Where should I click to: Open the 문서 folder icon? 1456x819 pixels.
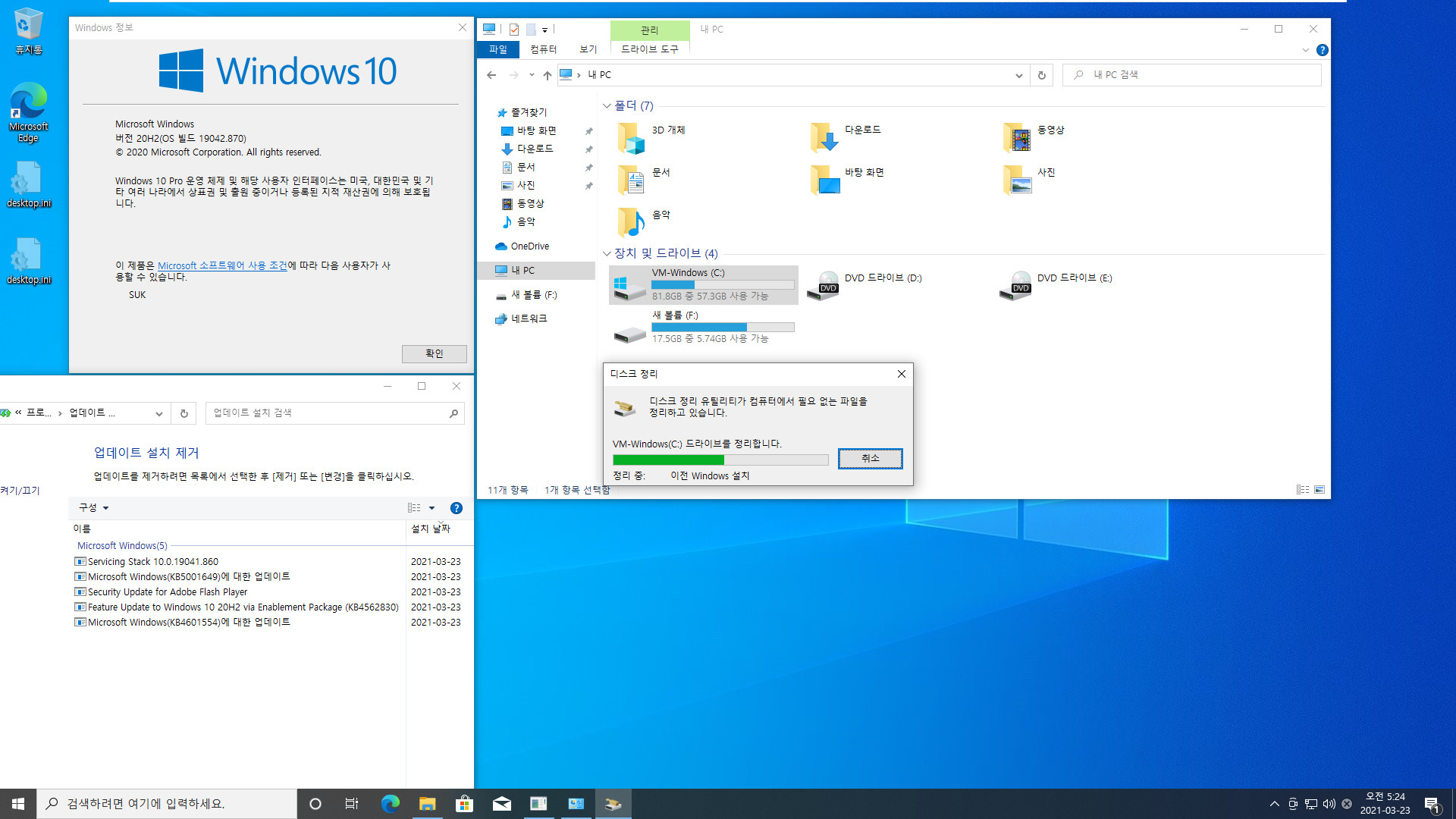tap(632, 180)
